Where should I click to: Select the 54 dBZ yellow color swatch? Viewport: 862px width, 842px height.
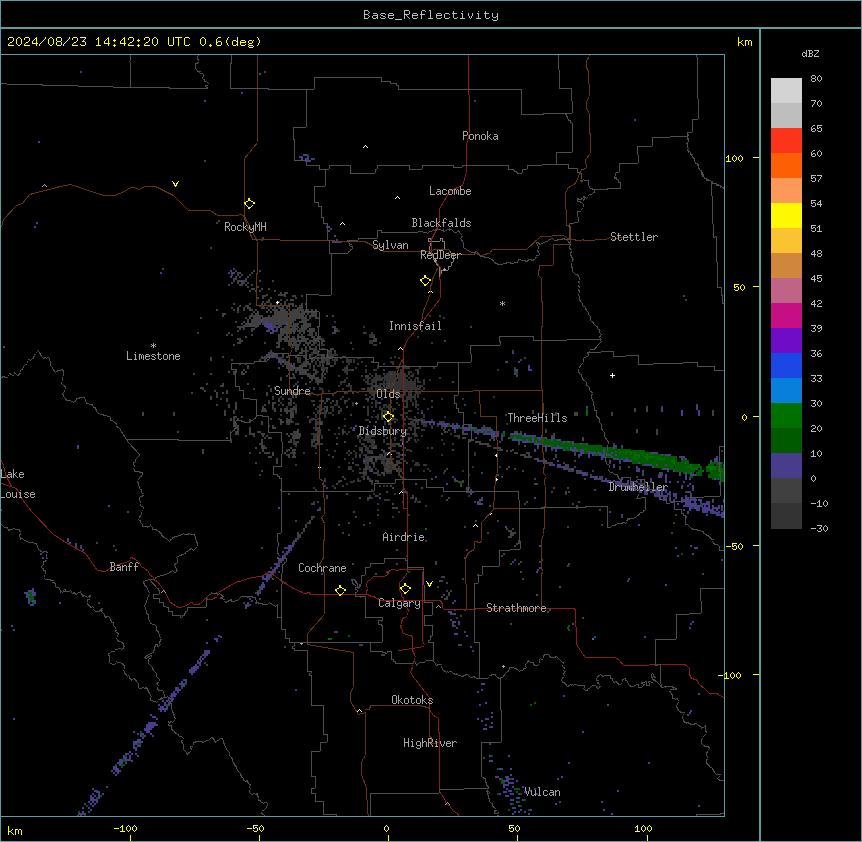click(x=786, y=215)
